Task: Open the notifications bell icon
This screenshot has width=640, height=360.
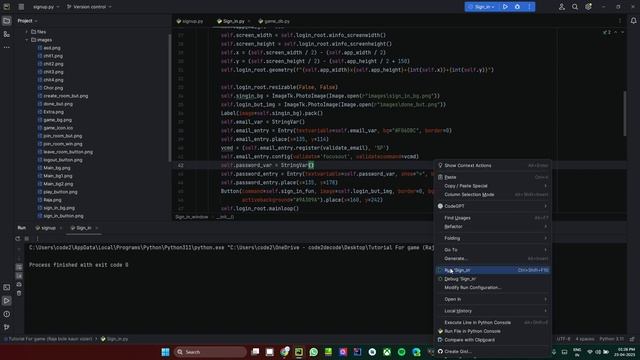Action: [633, 21]
